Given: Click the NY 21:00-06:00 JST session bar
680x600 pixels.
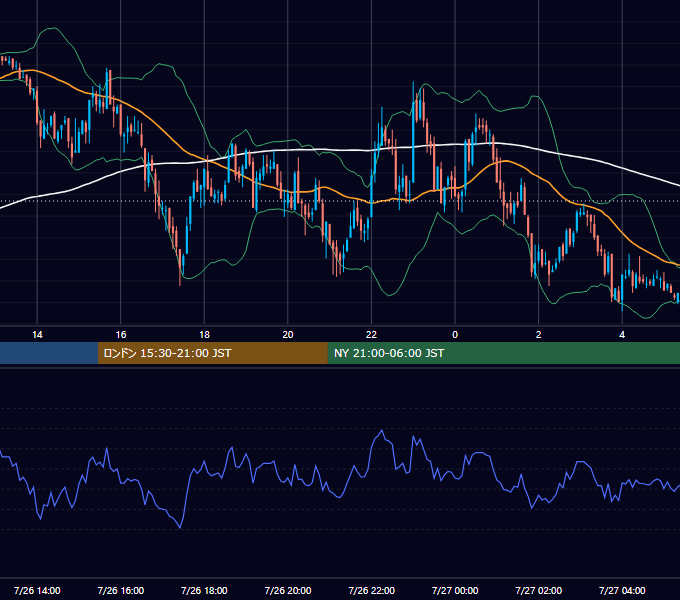Looking at the screenshot, I should tap(503, 353).
